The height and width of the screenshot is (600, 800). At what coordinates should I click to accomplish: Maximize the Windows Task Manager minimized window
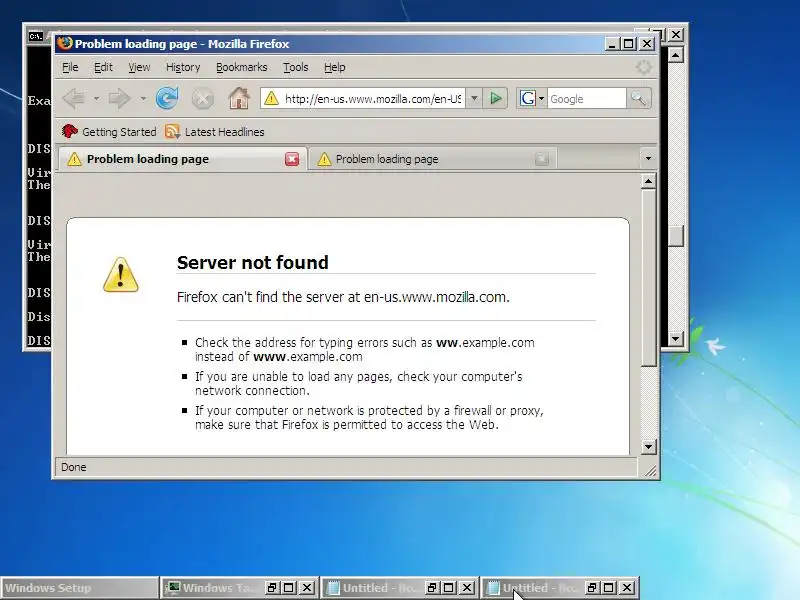pyautogui.click(x=289, y=588)
